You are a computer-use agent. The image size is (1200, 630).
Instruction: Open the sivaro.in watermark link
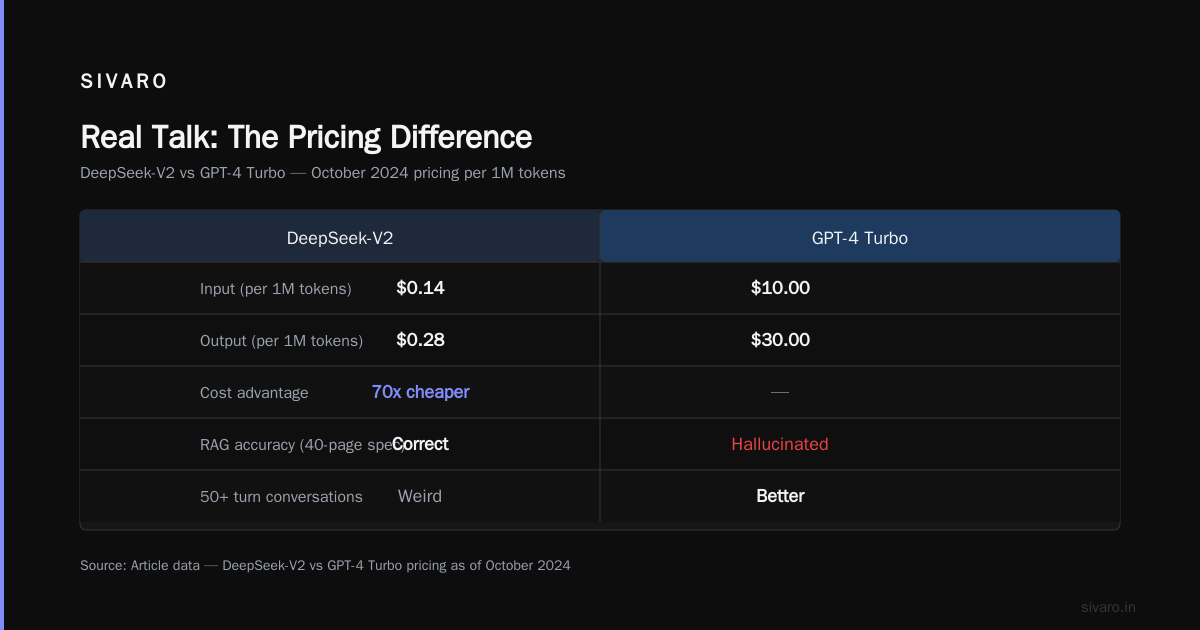[1108, 607]
